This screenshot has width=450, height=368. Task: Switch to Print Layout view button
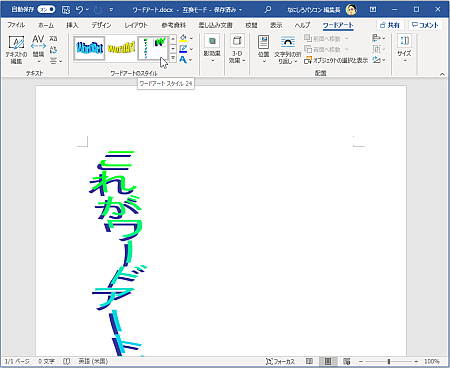[x=328, y=361]
